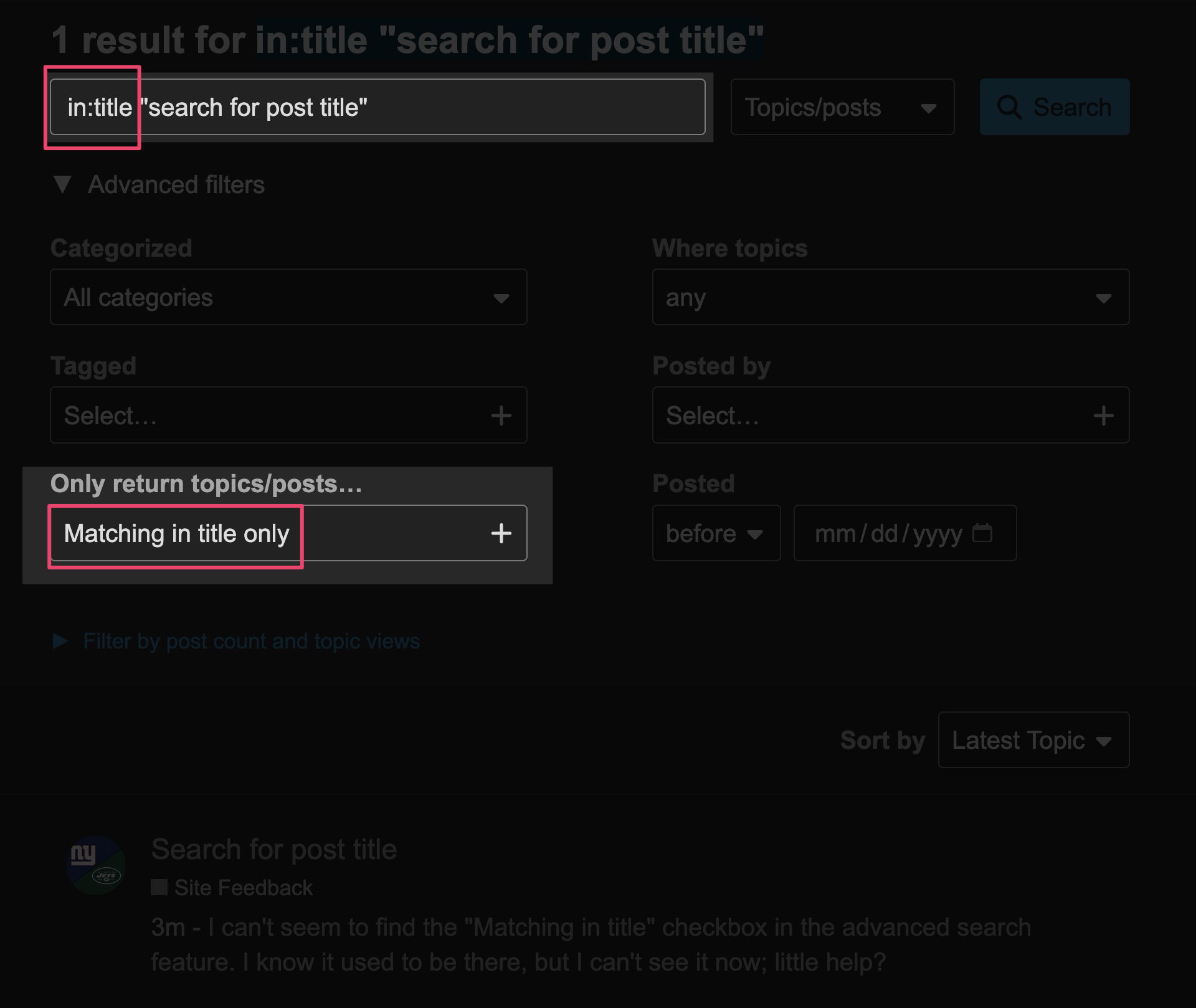Open the All categories dropdown
Image resolution: width=1196 pixels, height=1008 pixels.
click(288, 297)
